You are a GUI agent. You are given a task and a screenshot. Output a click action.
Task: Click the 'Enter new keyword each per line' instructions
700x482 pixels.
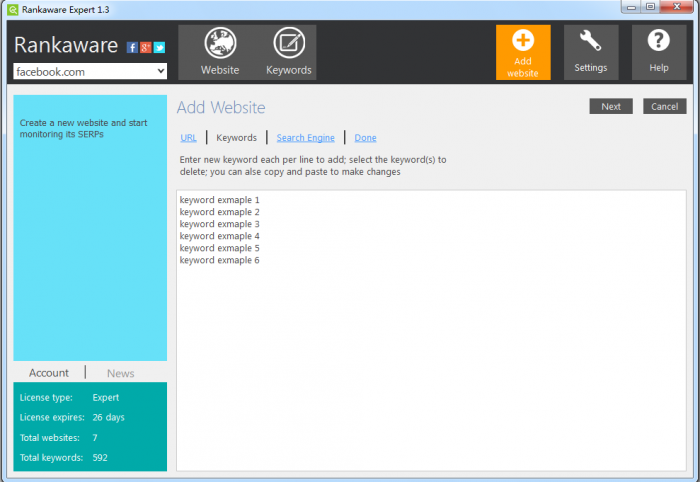point(313,166)
